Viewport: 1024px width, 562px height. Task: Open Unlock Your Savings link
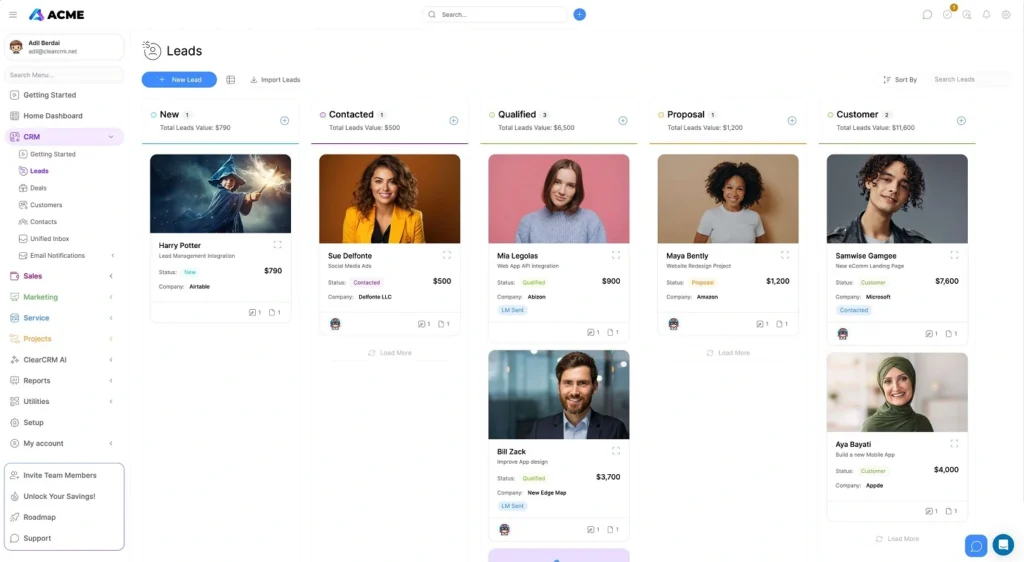(x=59, y=496)
